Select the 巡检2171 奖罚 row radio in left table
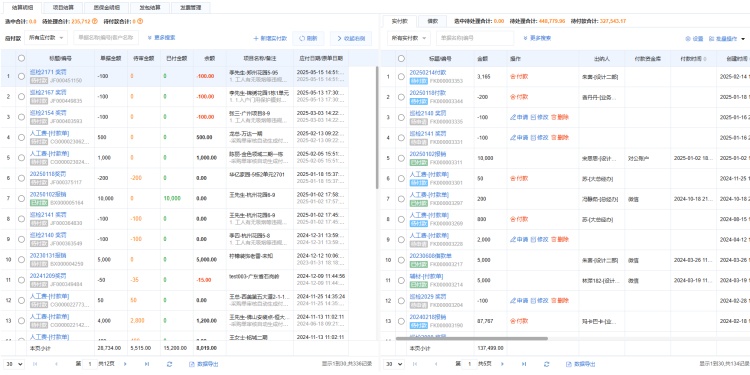Screen dimensions: 750x375 coord(21,76)
